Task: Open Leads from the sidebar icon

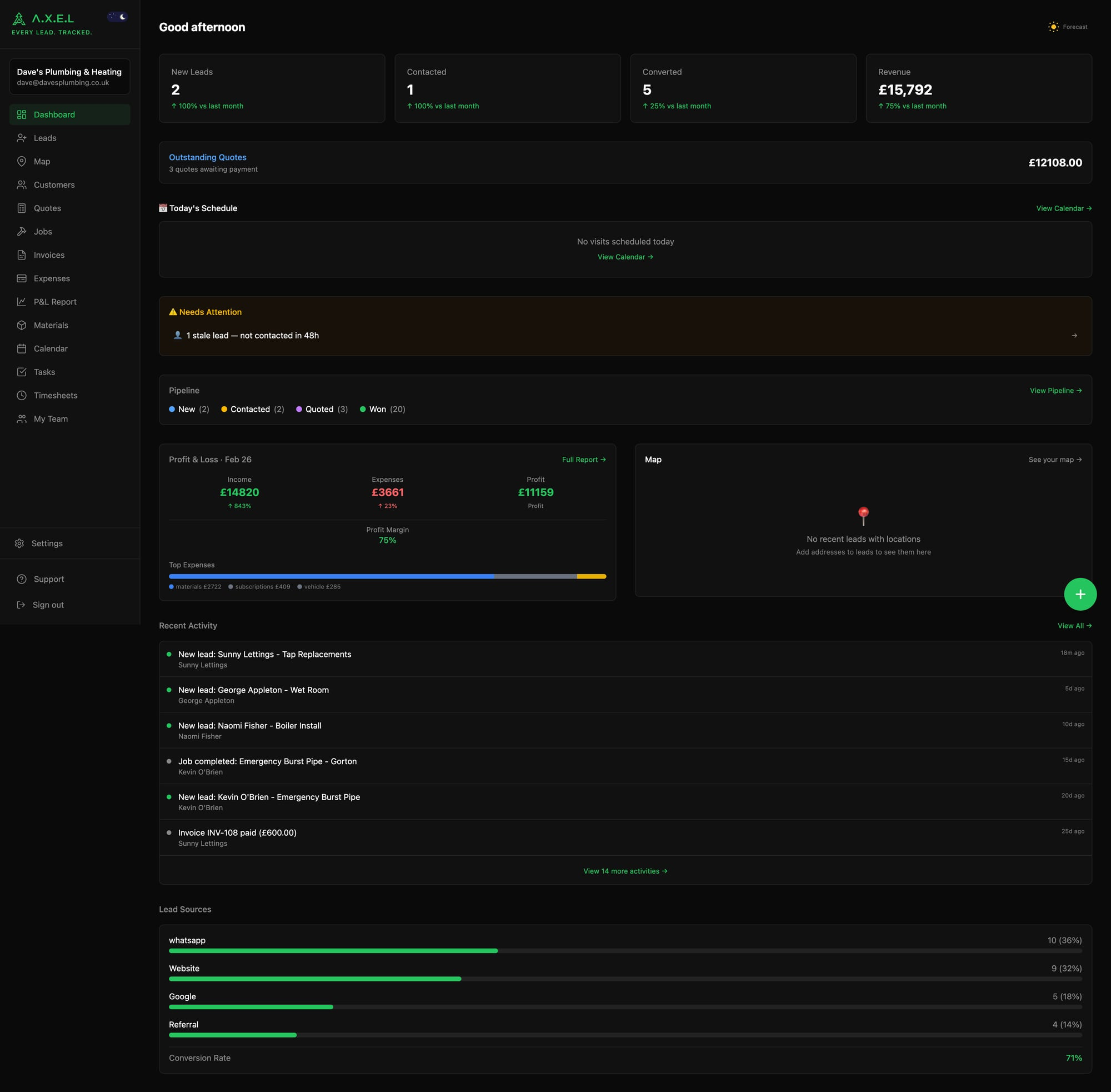Action: click(21, 138)
